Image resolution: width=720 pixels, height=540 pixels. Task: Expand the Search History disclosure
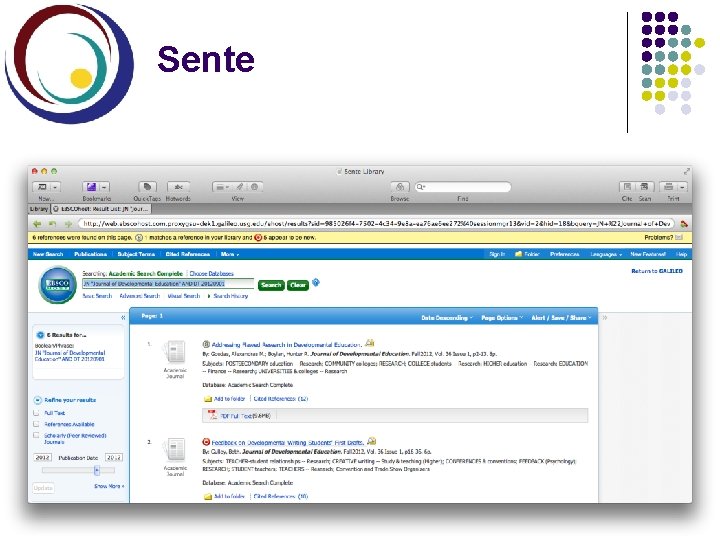(228, 296)
